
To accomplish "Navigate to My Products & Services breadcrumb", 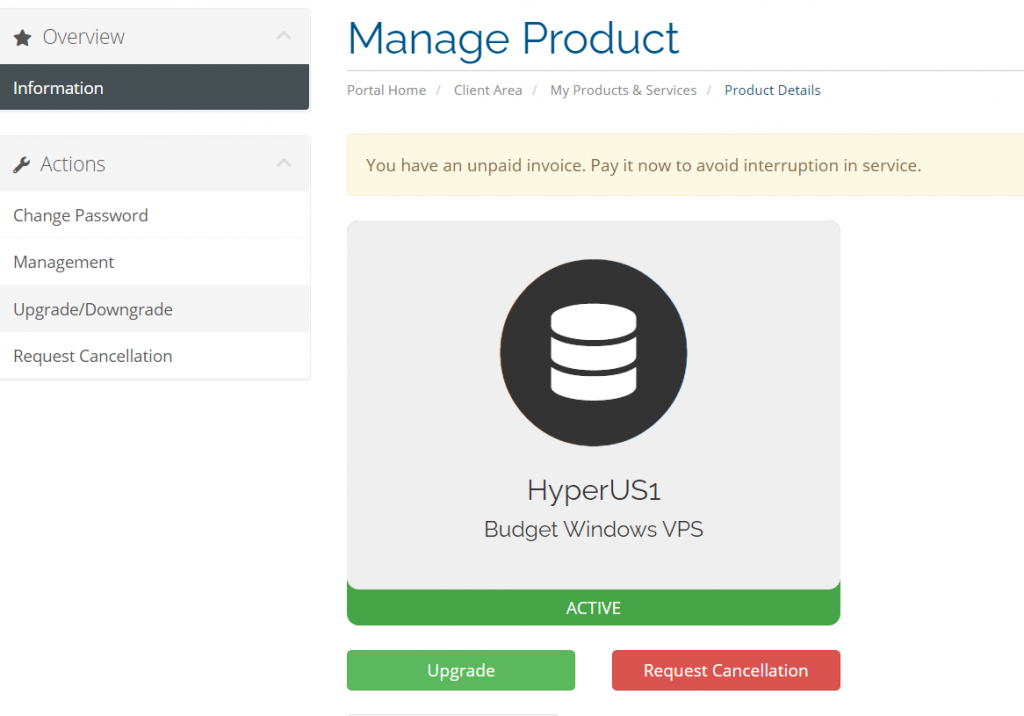I will coord(623,90).
